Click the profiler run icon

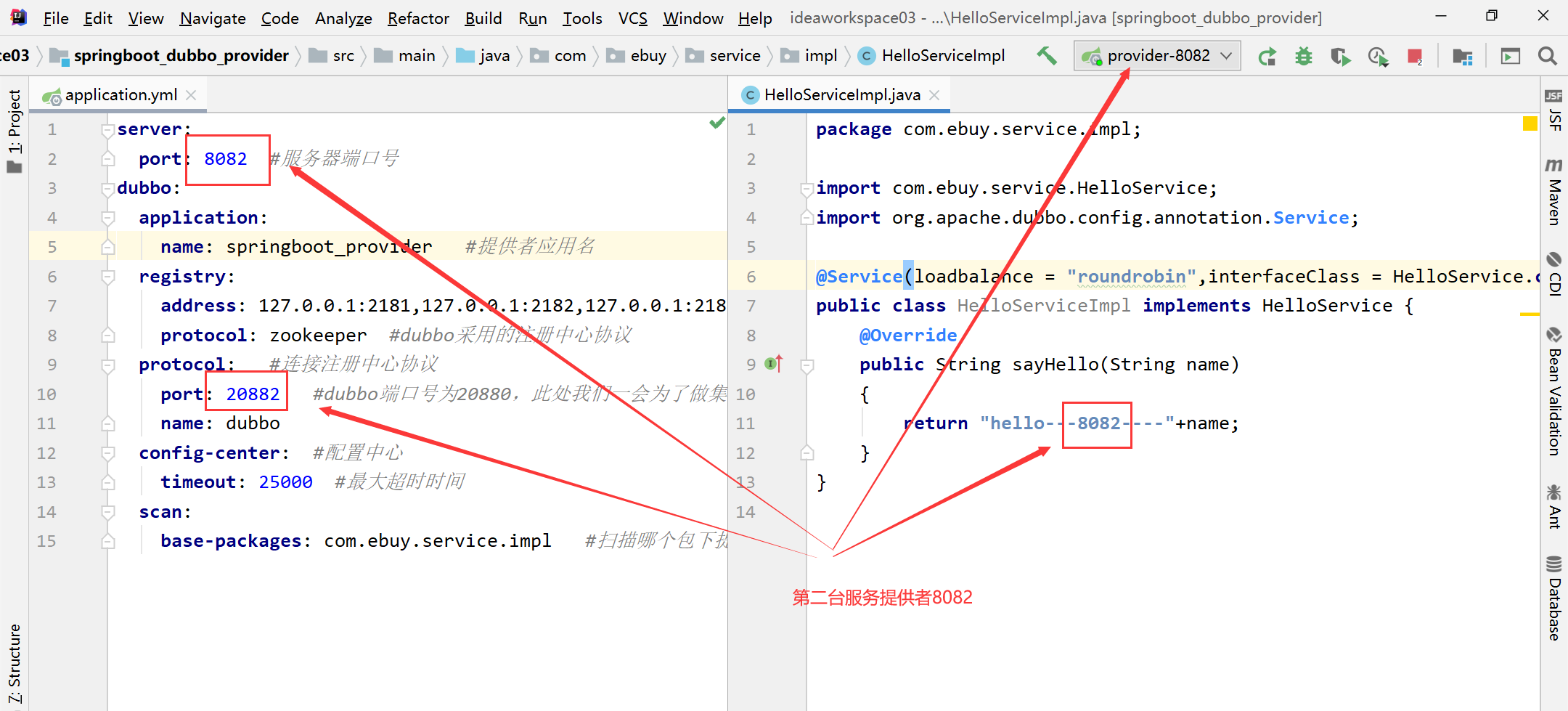point(1378,56)
